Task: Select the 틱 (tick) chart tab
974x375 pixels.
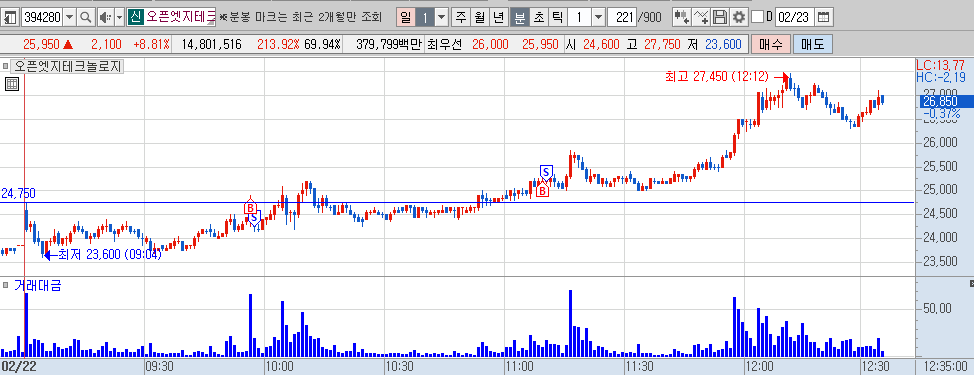Action: (x=557, y=17)
